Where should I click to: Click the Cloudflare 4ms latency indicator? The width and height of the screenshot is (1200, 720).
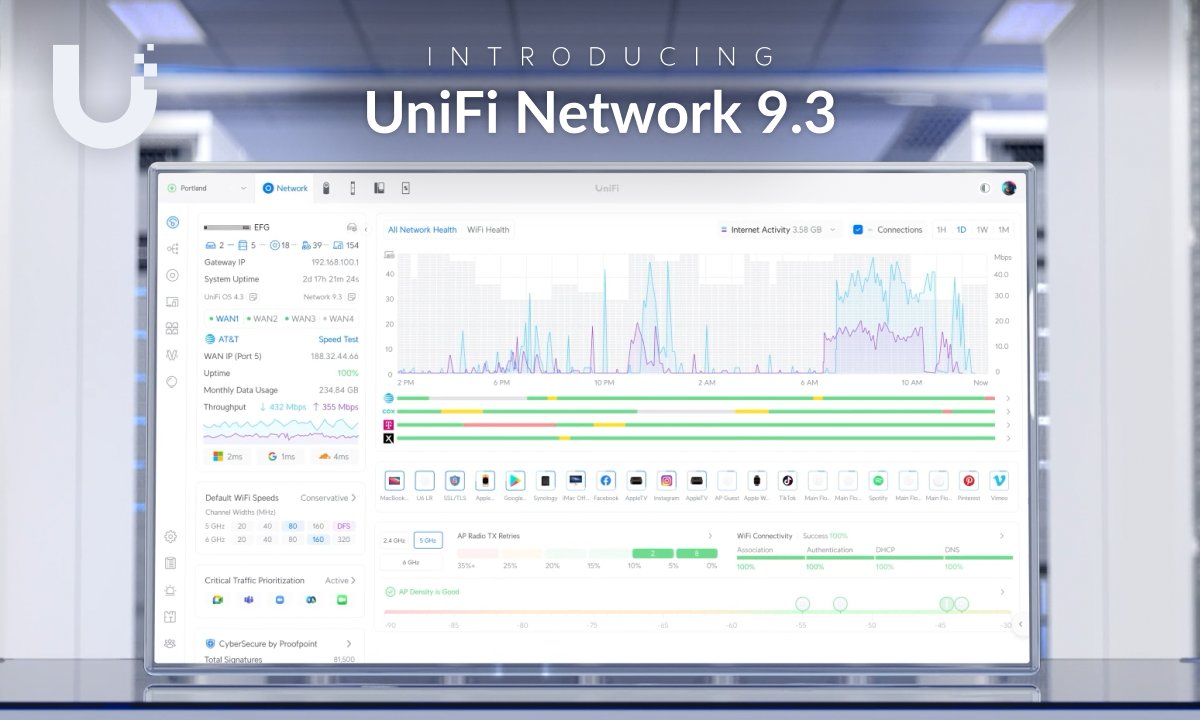pos(335,456)
